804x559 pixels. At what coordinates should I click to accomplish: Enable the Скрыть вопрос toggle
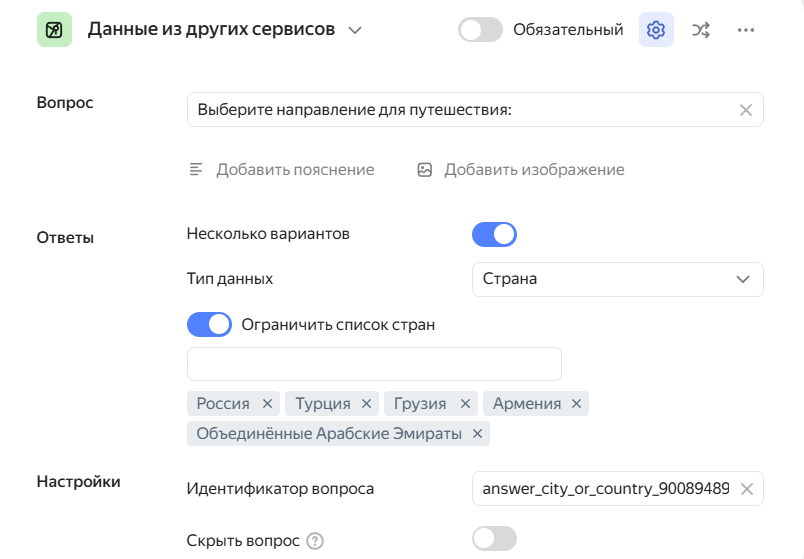(x=494, y=540)
